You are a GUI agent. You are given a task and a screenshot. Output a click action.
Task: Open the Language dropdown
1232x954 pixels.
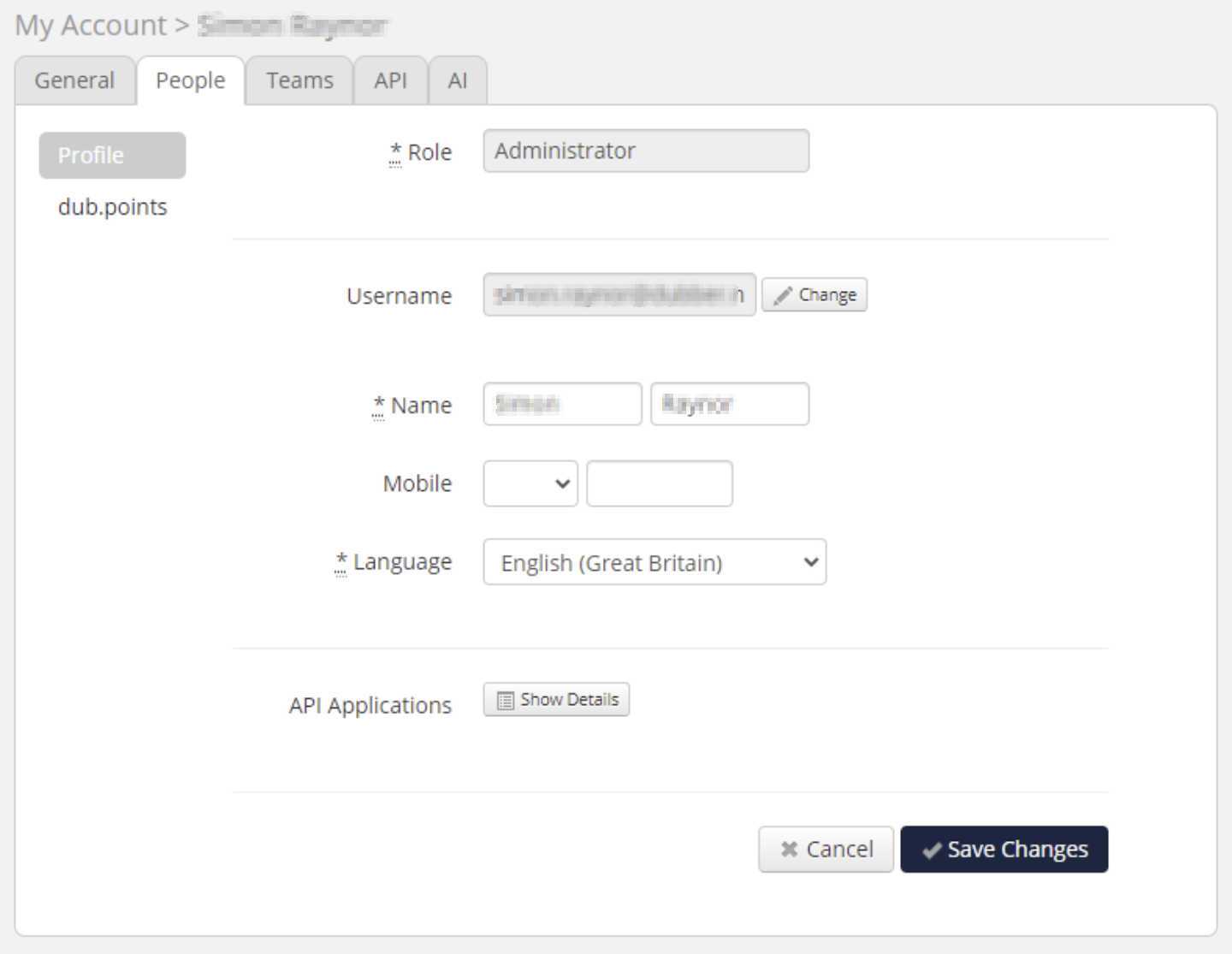pos(654,562)
